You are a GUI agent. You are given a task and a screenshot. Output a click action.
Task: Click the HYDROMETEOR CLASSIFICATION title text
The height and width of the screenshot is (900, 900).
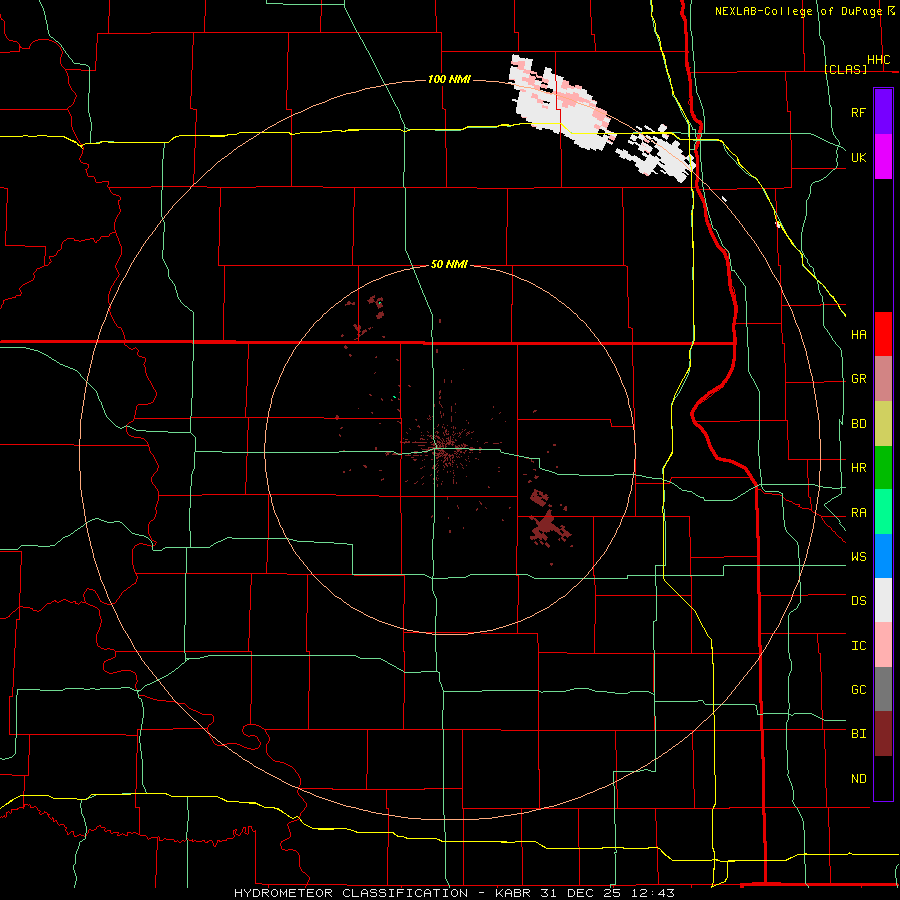point(351,893)
